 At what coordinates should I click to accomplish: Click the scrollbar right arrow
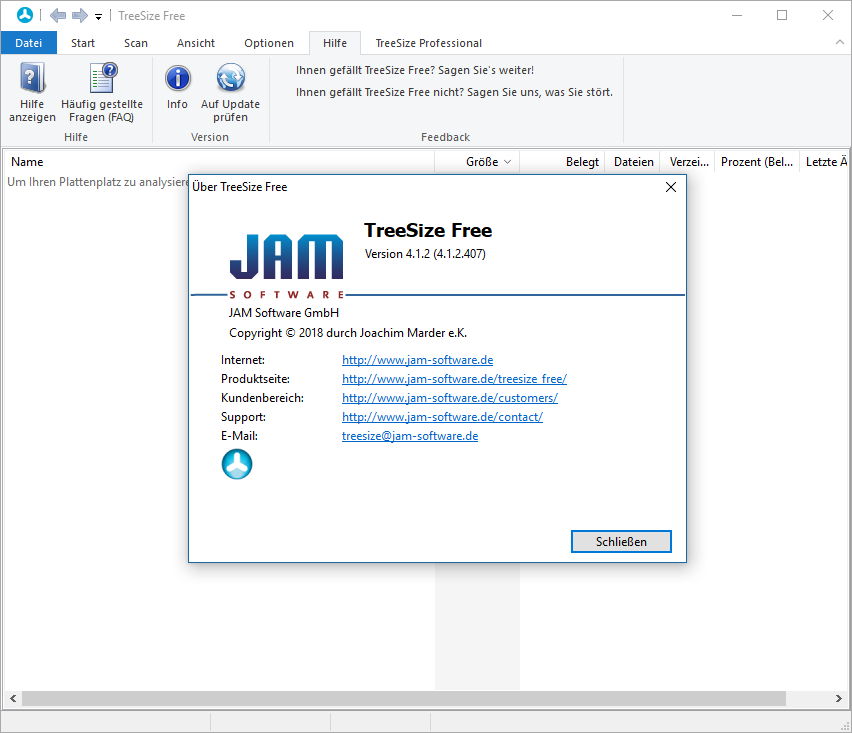pos(838,698)
